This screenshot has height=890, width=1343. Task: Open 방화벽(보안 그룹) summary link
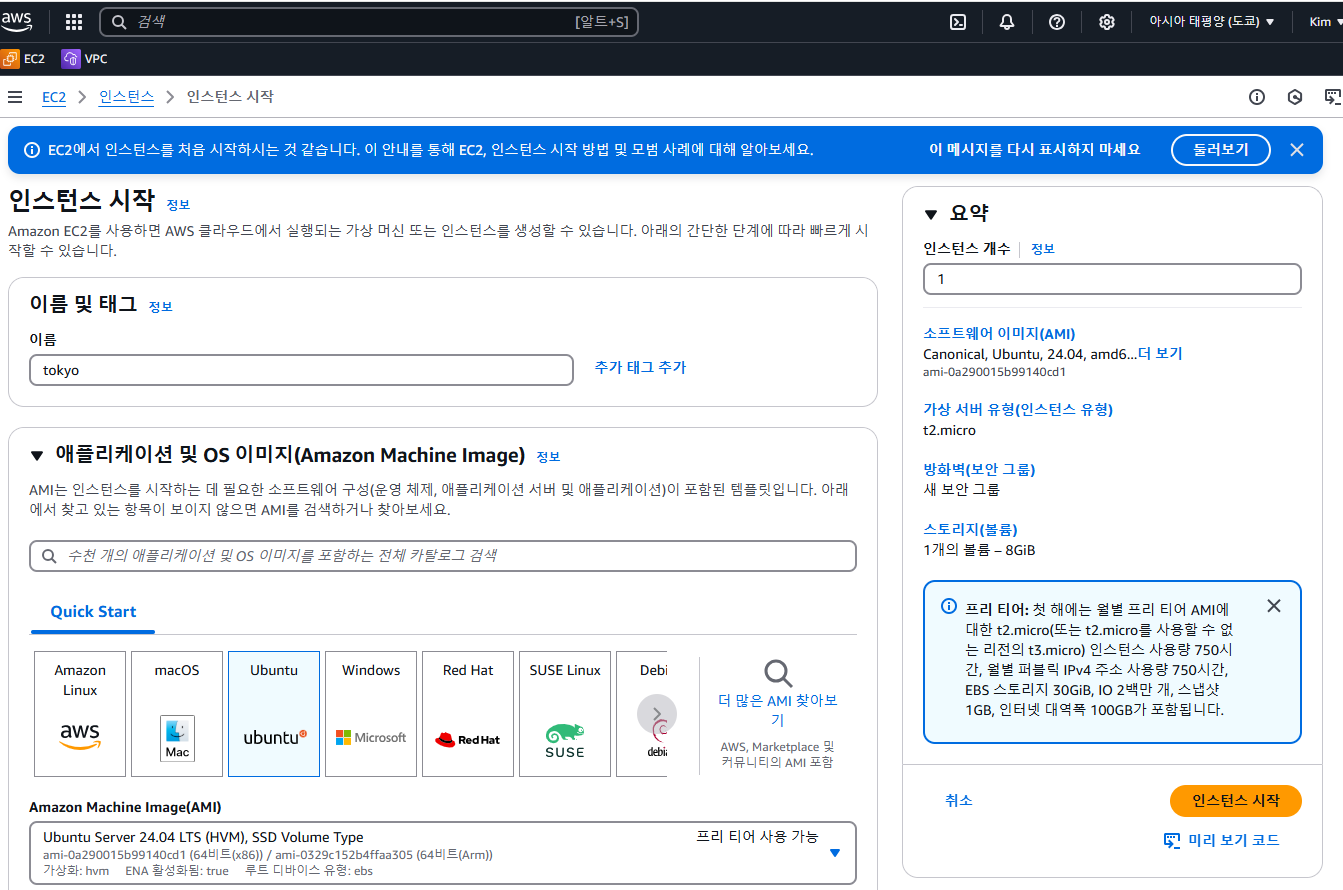tap(979, 469)
